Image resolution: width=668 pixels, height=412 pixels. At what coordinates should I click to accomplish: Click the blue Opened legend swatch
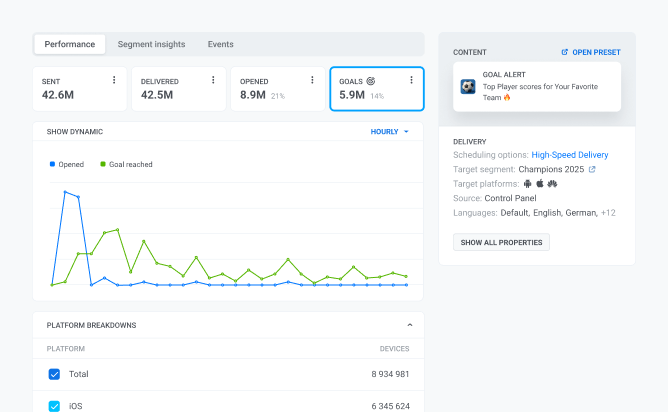[x=53, y=164]
